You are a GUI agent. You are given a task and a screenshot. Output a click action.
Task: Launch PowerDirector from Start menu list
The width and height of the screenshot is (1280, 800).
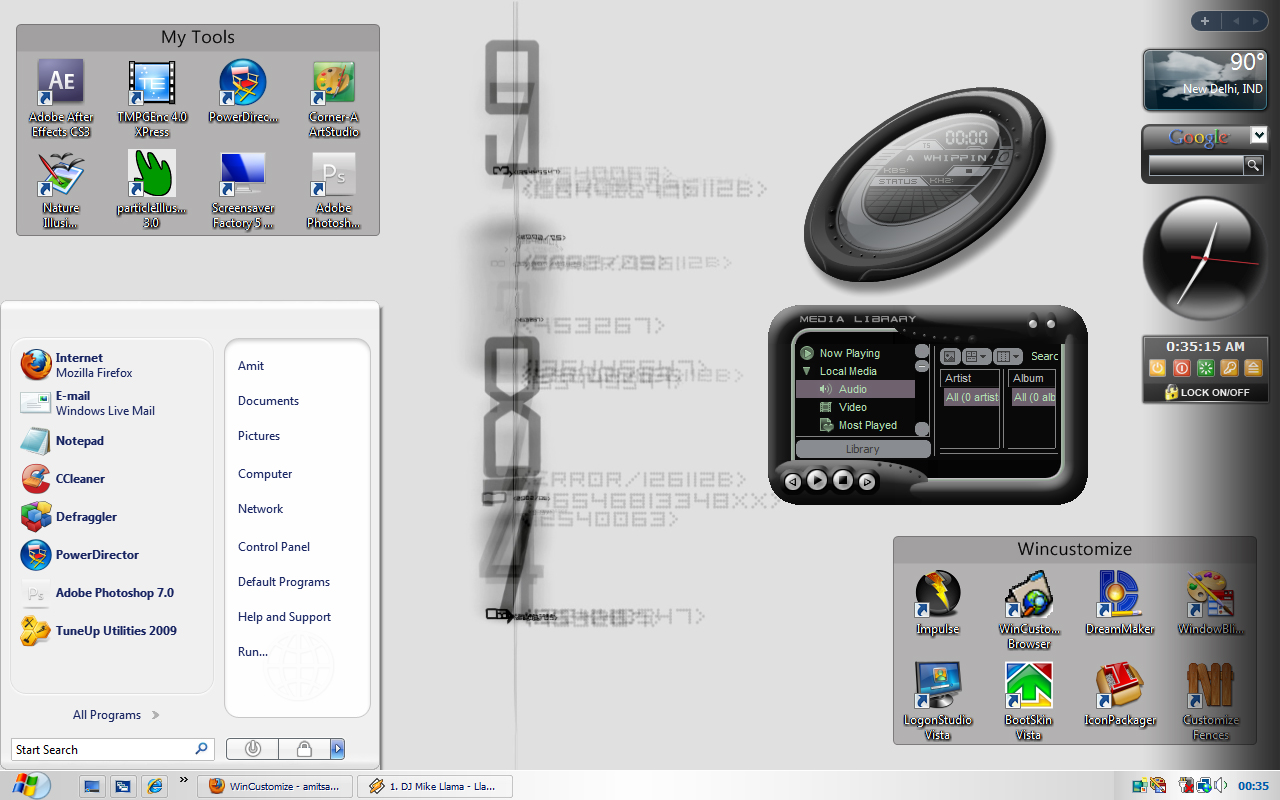tap(112, 555)
